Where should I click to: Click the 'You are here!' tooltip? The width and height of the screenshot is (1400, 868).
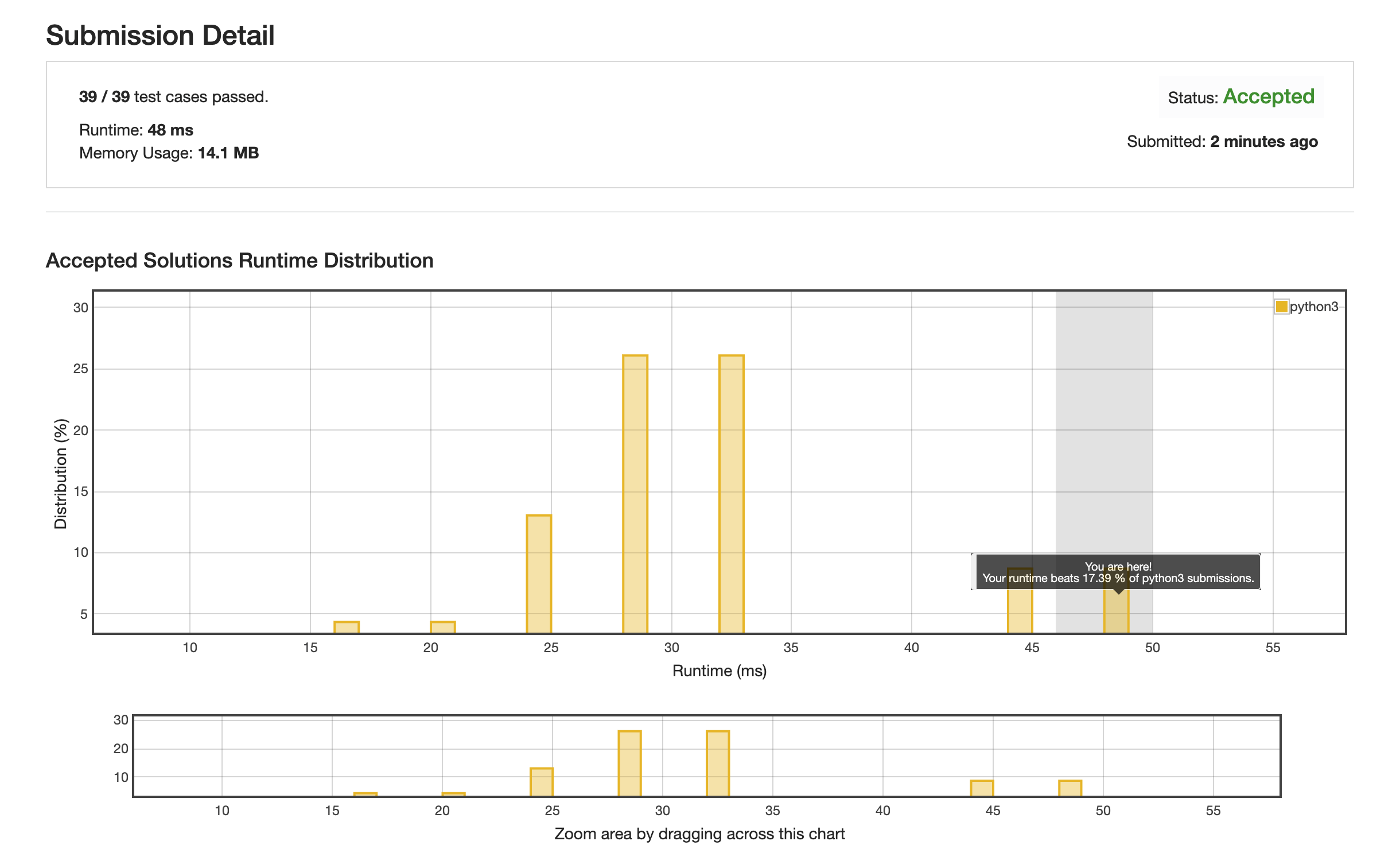point(1118,572)
